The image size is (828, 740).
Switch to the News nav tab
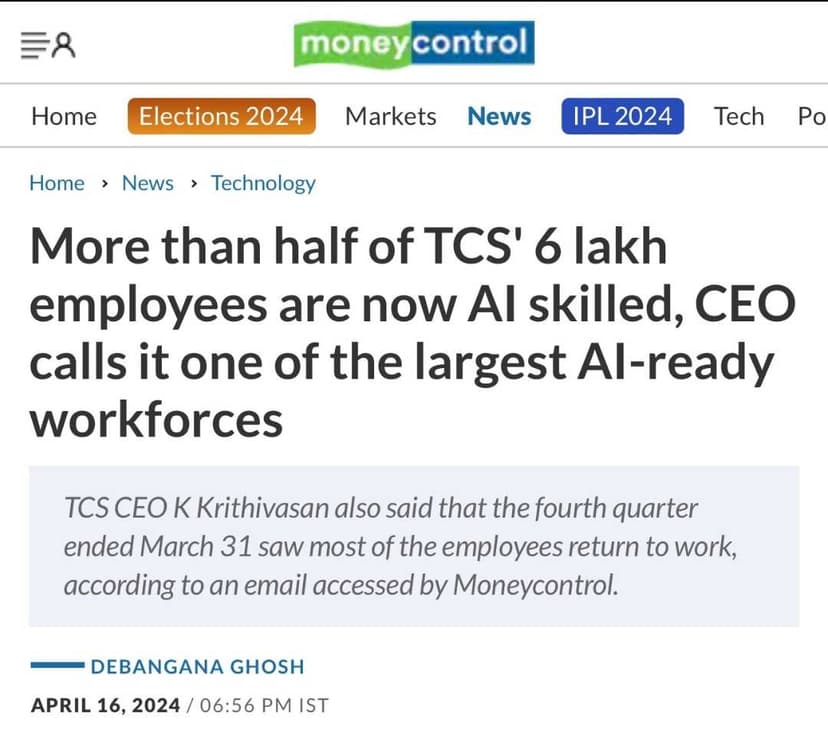point(499,117)
